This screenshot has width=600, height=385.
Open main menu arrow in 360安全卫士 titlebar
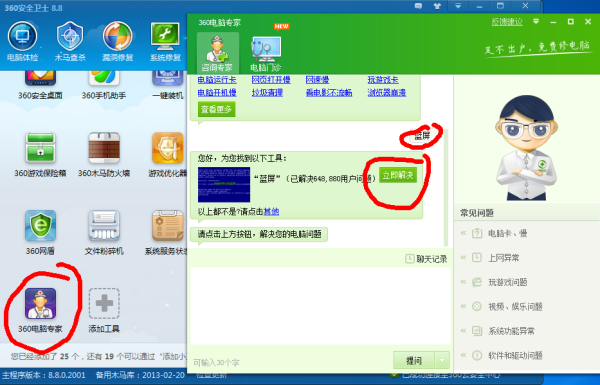pyautogui.click(x=458, y=6)
